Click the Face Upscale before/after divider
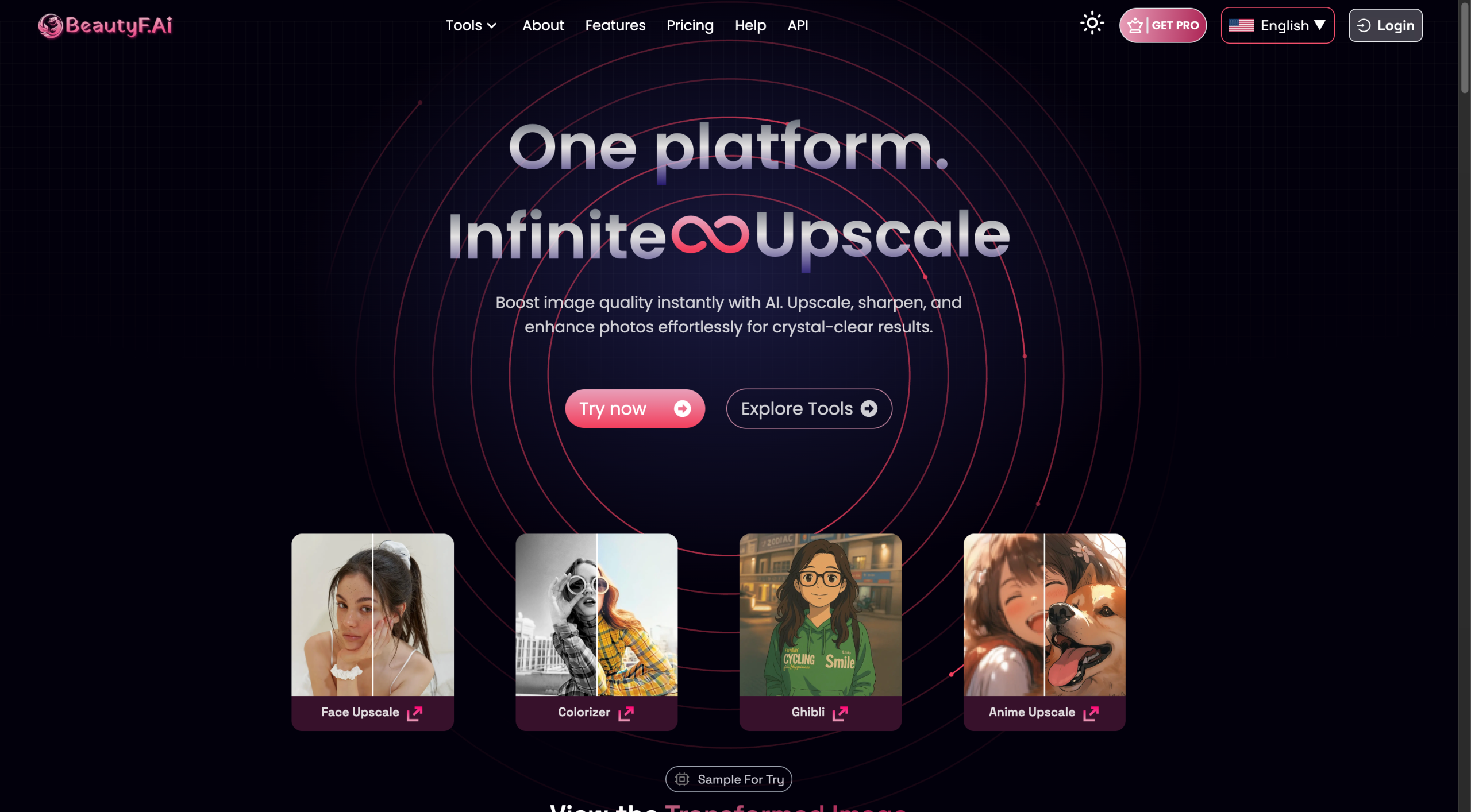Image resolution: width=1471 pixels, height=812 pixels. (373, 614)
